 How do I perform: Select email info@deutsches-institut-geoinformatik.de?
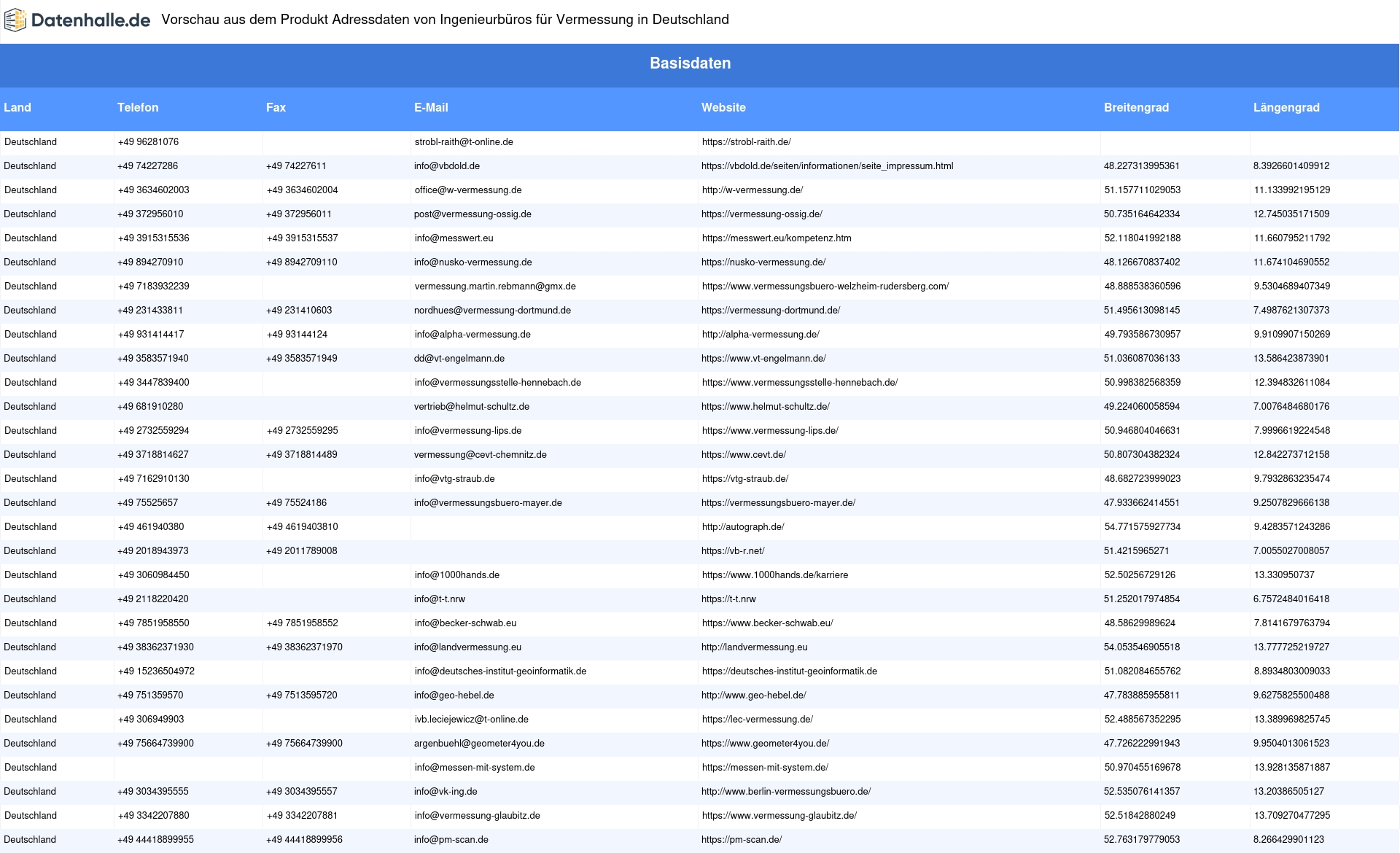tap(501, 671)
